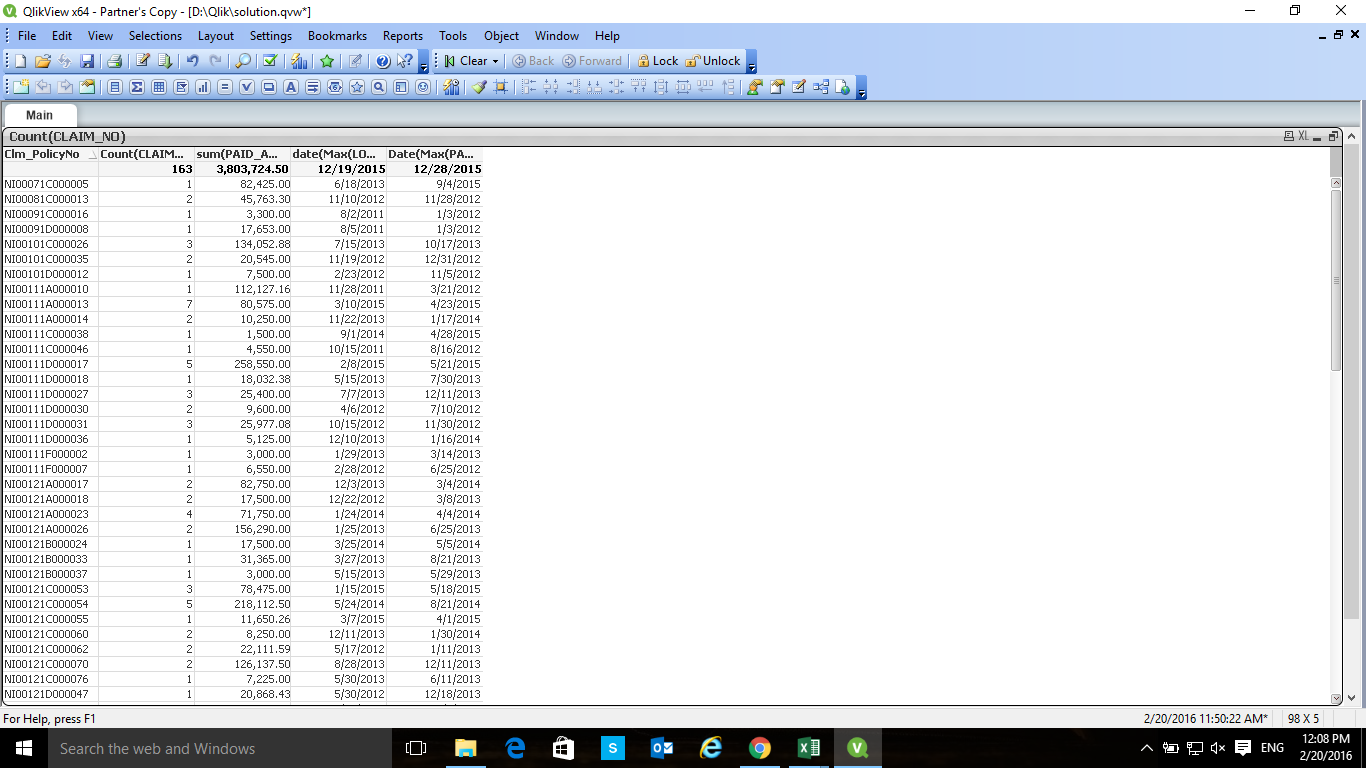Image resolution: width=1366 pixels, height=768 pixels.
Task: Launch the Quick Chart wizard icon
Action: coord(299,61)
